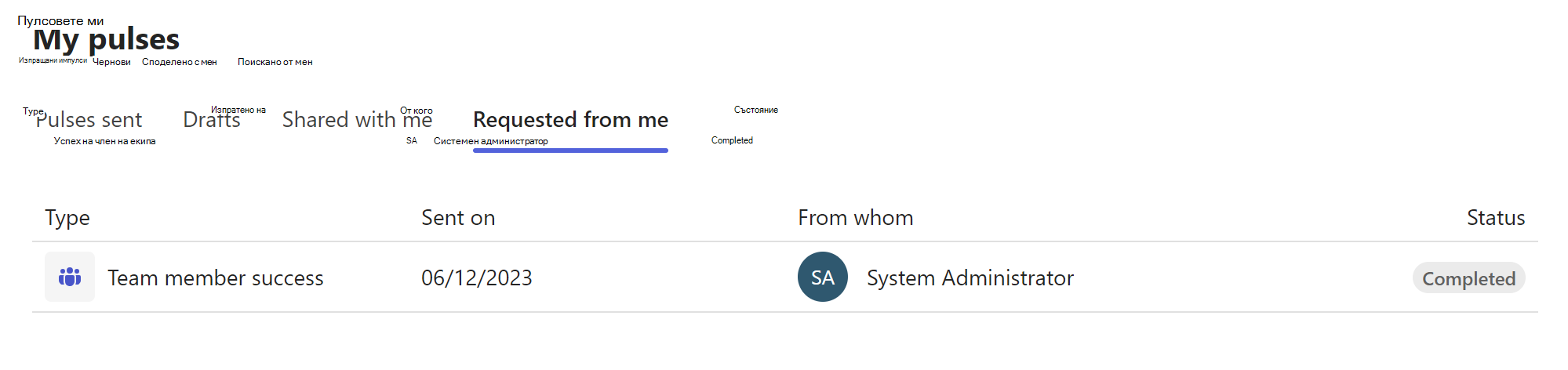Switch to the Pulses sent tab

click(89, 120)
